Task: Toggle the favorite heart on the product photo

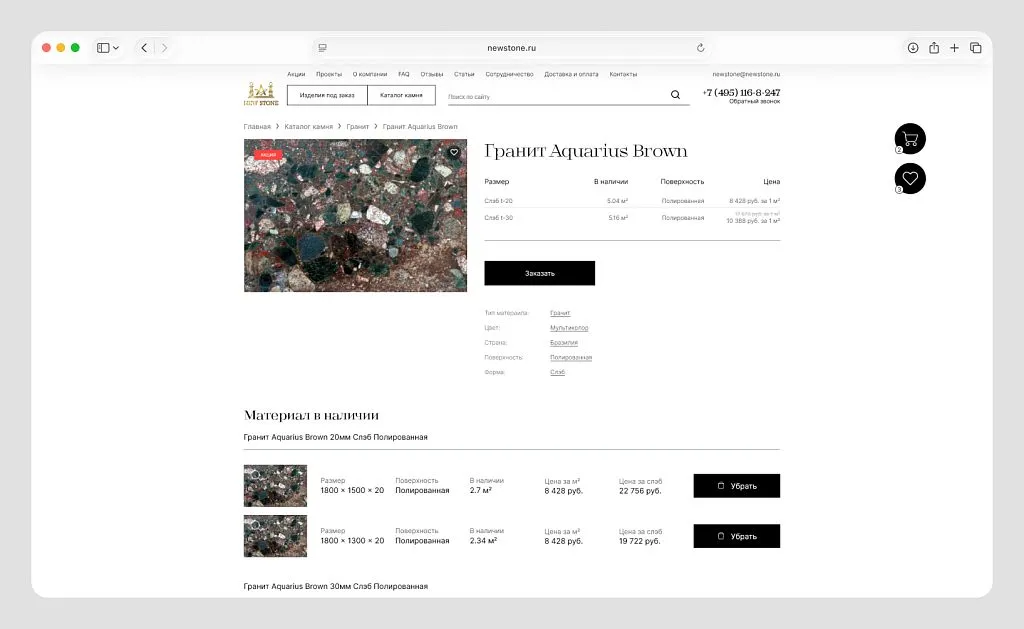Action: [x=454, y=153]
